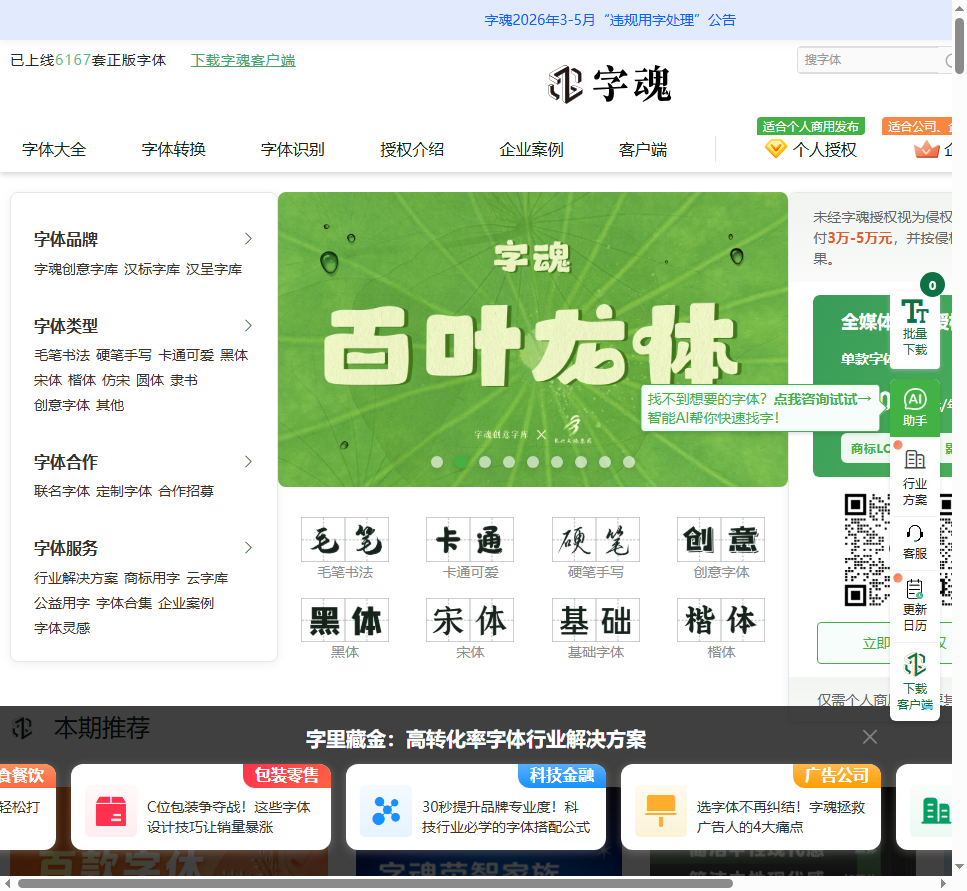Click the vertical scrollbar thumb at right edge
Screen dimensions: 967x891
[960, 46]
